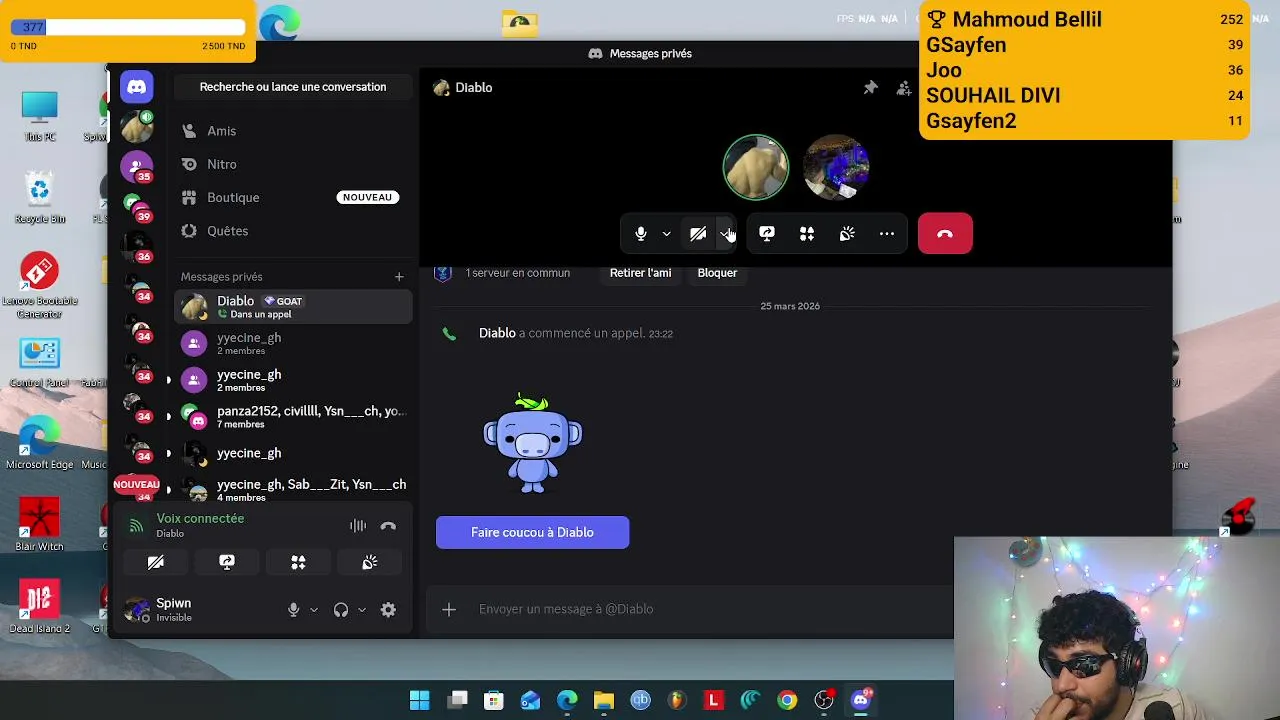Open microphone options arrow in call controls
1280x720 pixels.
tap(666, 234)
